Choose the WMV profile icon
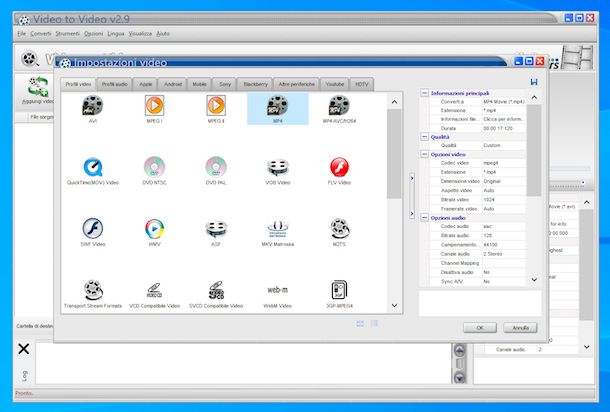The height and width of the screenshot is (412, 610). 154,229
